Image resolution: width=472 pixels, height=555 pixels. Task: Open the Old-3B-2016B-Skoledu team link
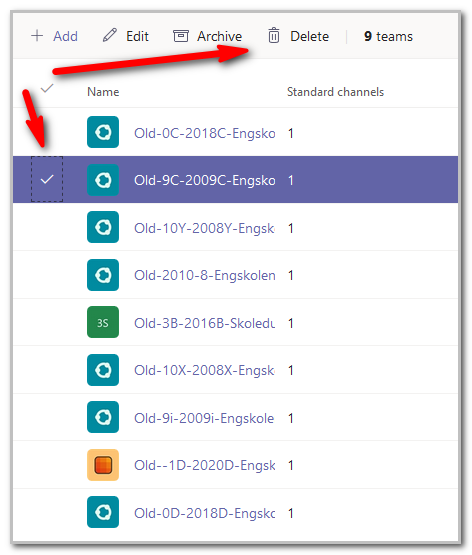pyautogui.click(x=205, y=323)
